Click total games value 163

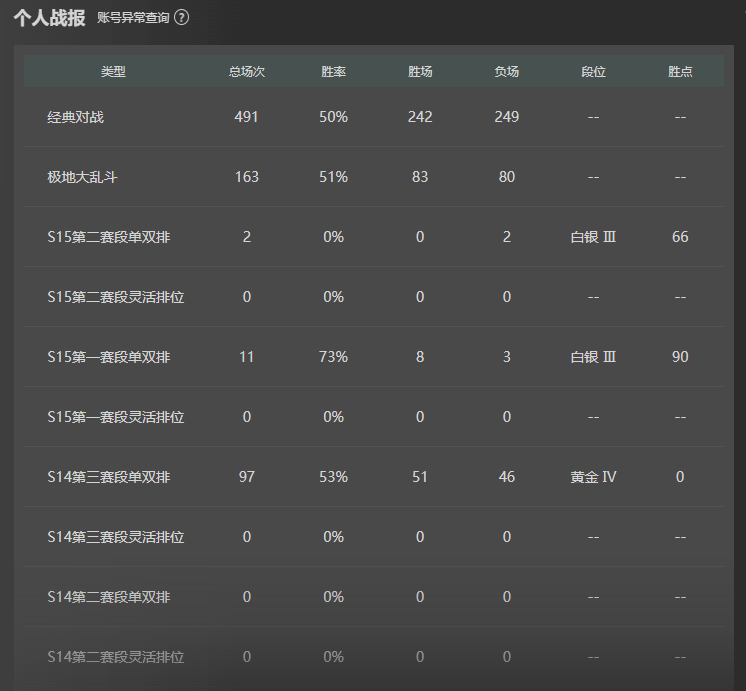tap(246, 177)
